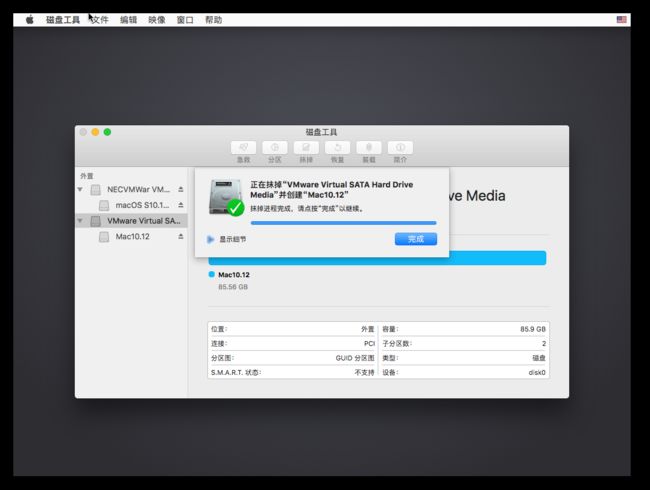Click the 外置 sidebar section header
The image size is (650, 490).
pyautogui.click(x=87, y=176)
